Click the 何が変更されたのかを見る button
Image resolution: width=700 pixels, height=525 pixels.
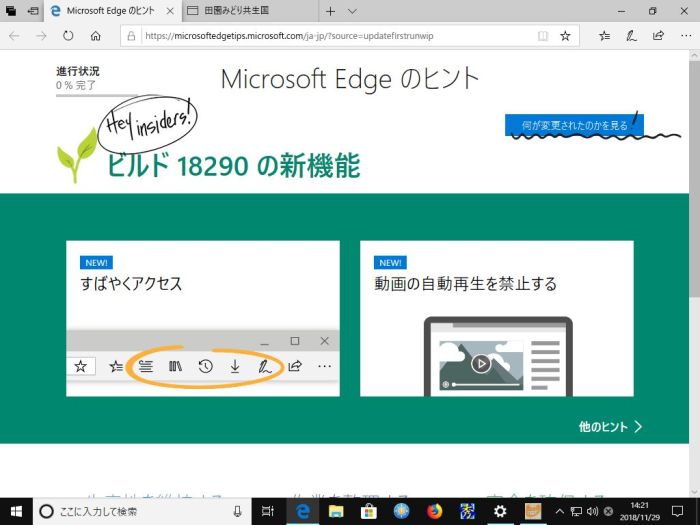coord(574,126)
